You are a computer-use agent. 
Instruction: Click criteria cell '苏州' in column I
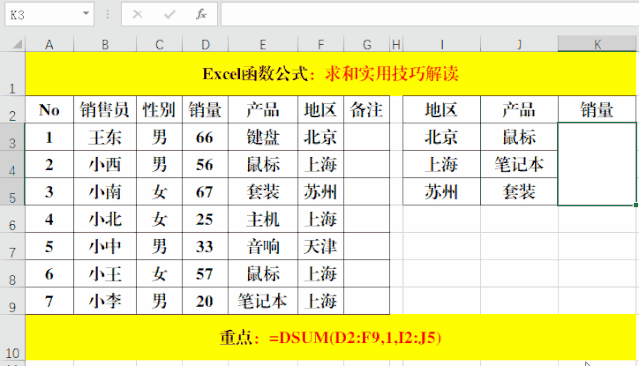coord(442,192)
